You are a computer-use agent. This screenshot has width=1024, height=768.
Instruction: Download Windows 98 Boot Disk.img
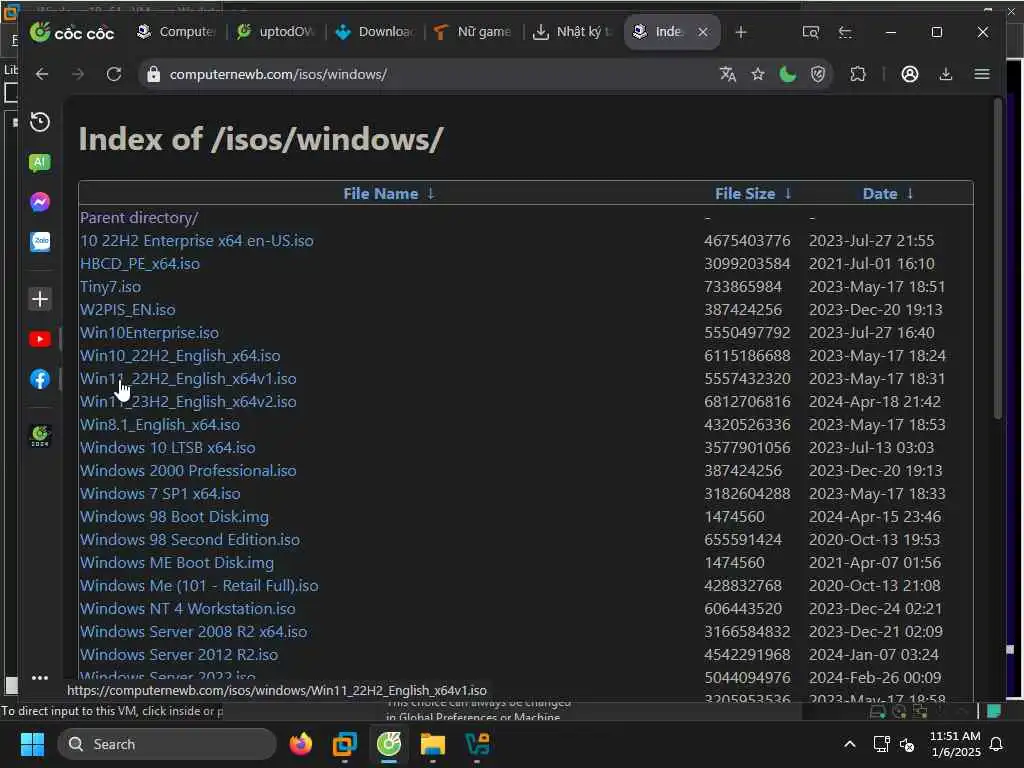[x=174, y=517]
